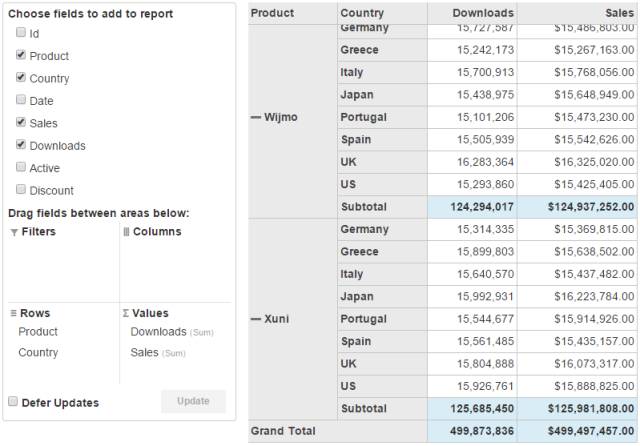Viewport: 640px width, 446px height.
Task: Check the Date field checkbox
Action: pyautogui.click(x=21, y=100)
